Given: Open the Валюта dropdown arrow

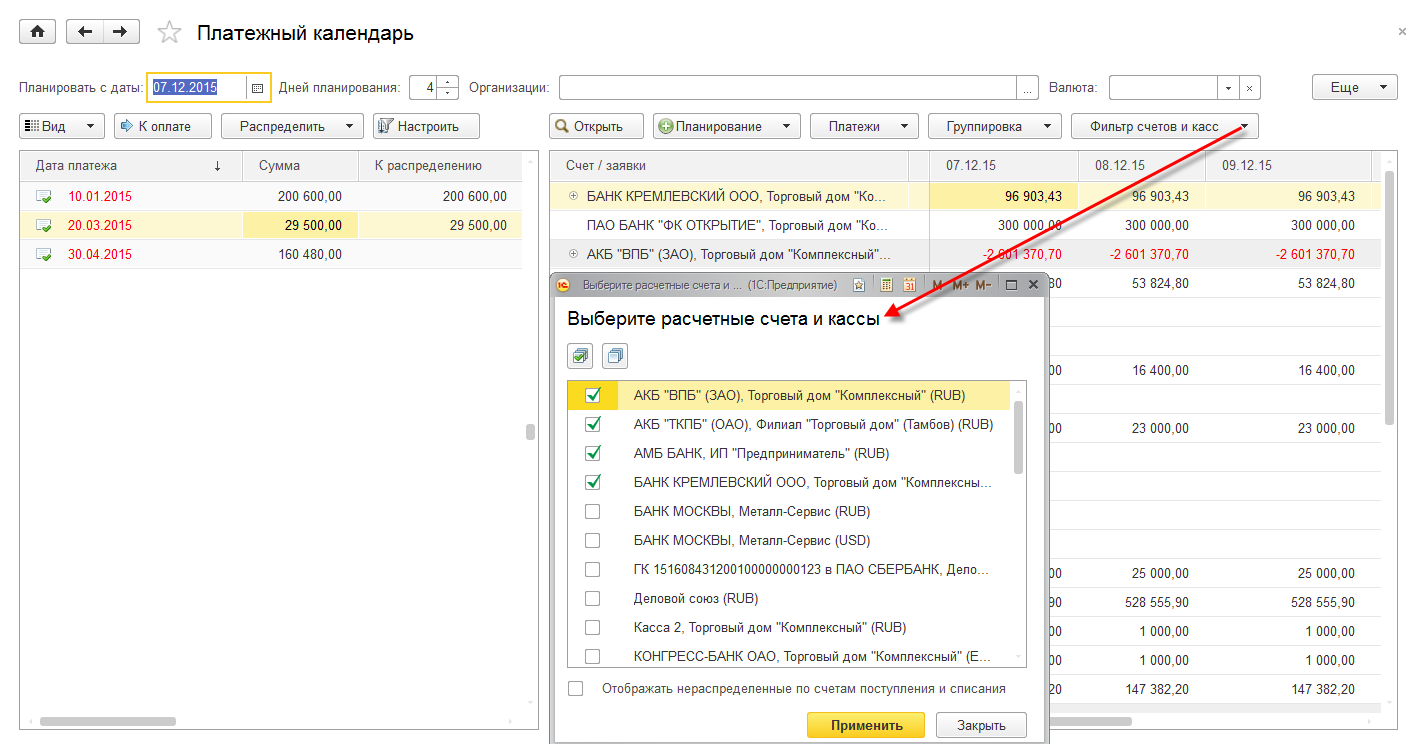Looking at the screenshot, I should click(x=1228, y=88).
